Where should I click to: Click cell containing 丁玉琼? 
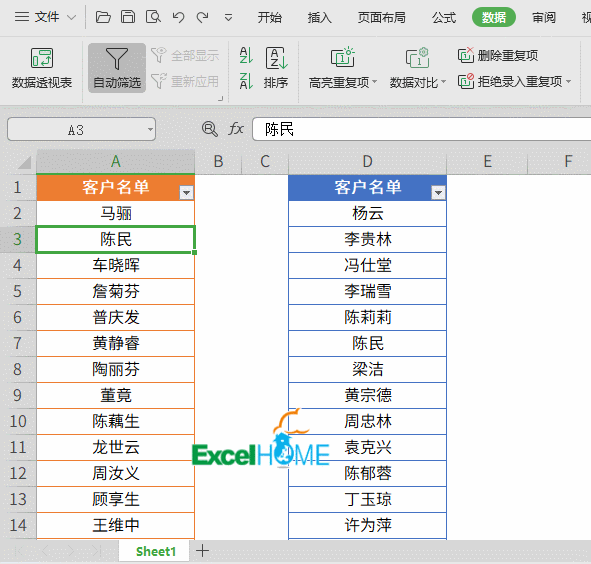pos(367,500)
